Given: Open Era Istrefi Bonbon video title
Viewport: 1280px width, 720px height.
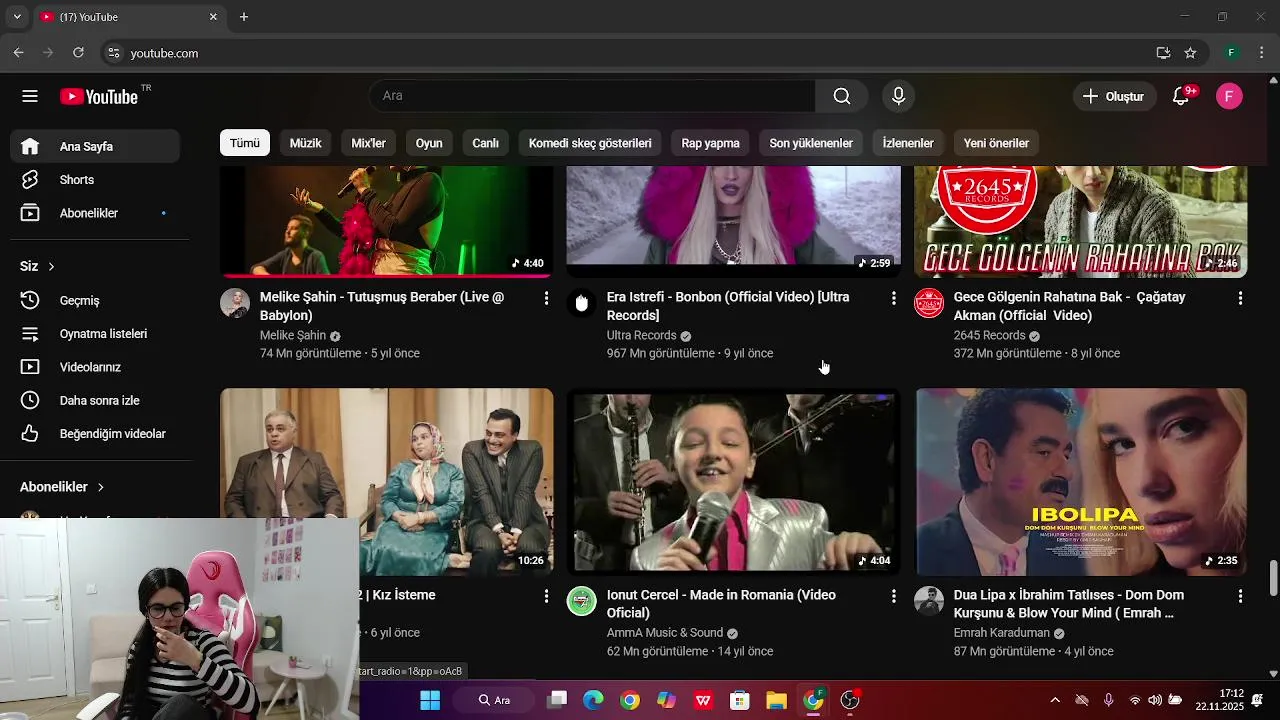Looking at the screenshot, I should click(728, 306).
